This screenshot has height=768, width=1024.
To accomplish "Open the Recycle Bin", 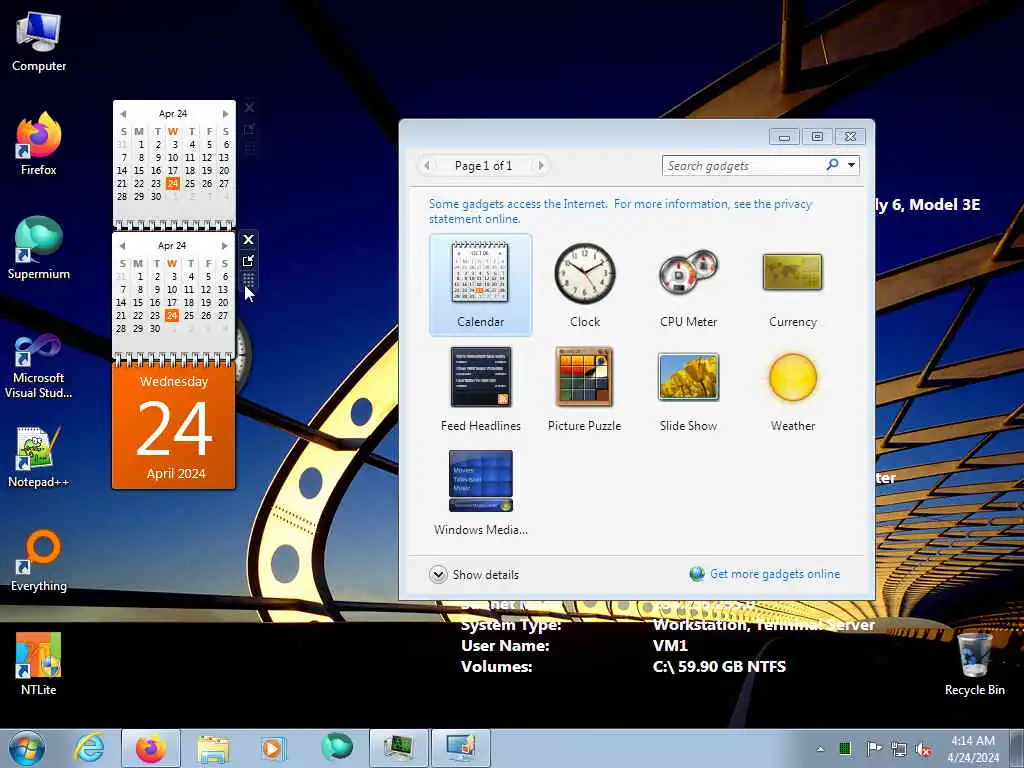I will point(974,664).
